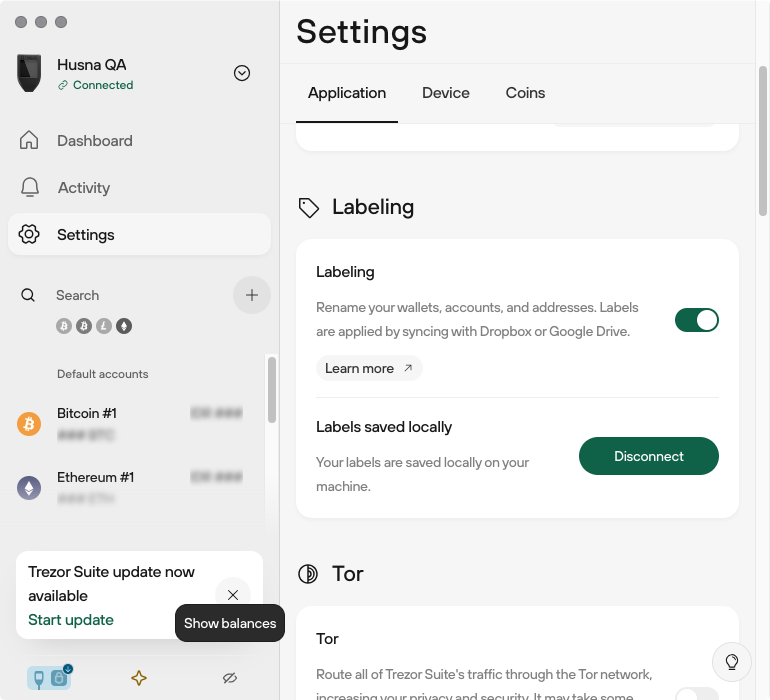The image size is (770, 700).
Task: Switch to the Device tab
Action: pyautogui.click(x=446, y=93)
